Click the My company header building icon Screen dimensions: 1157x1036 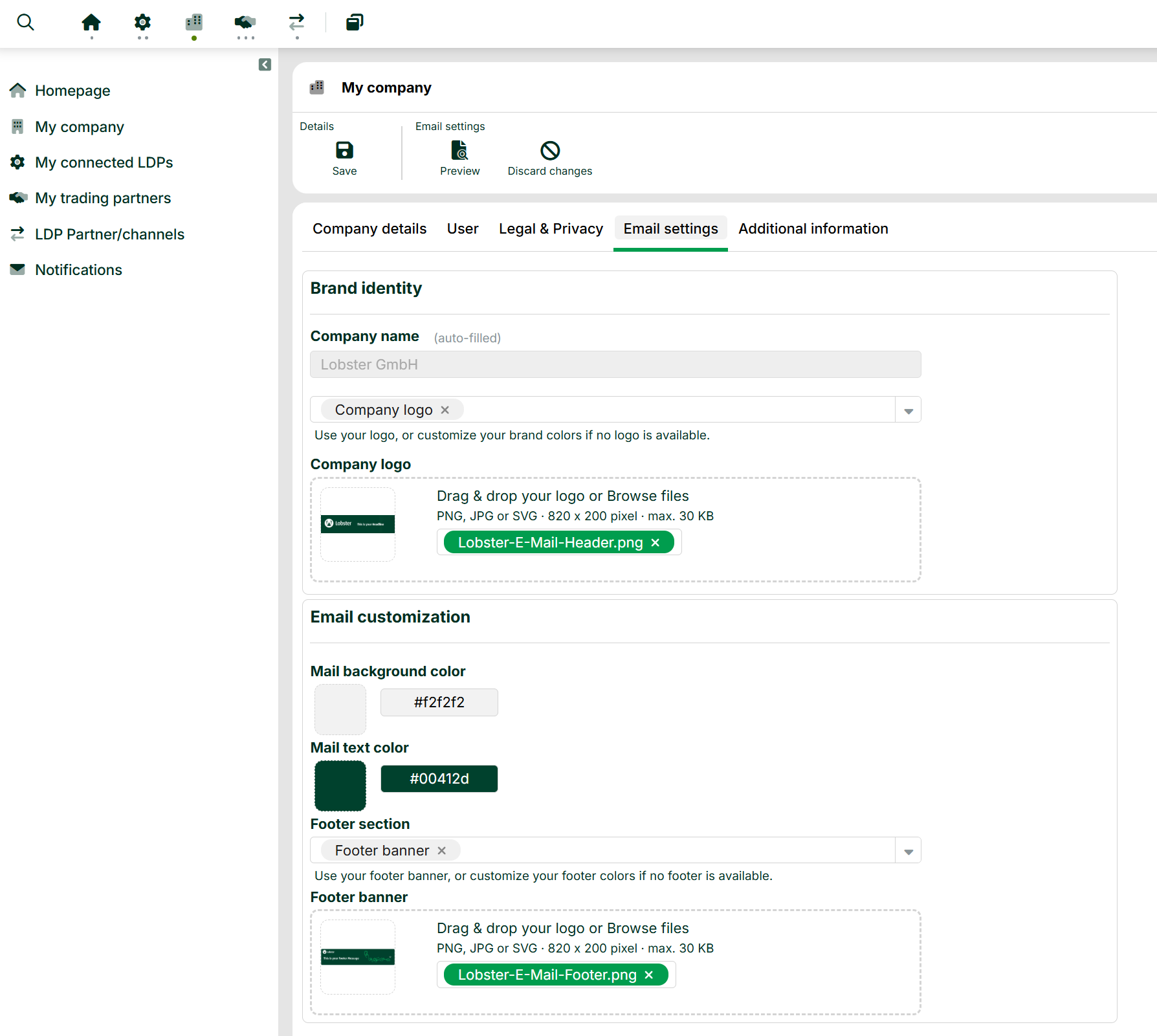click(317, 87)
